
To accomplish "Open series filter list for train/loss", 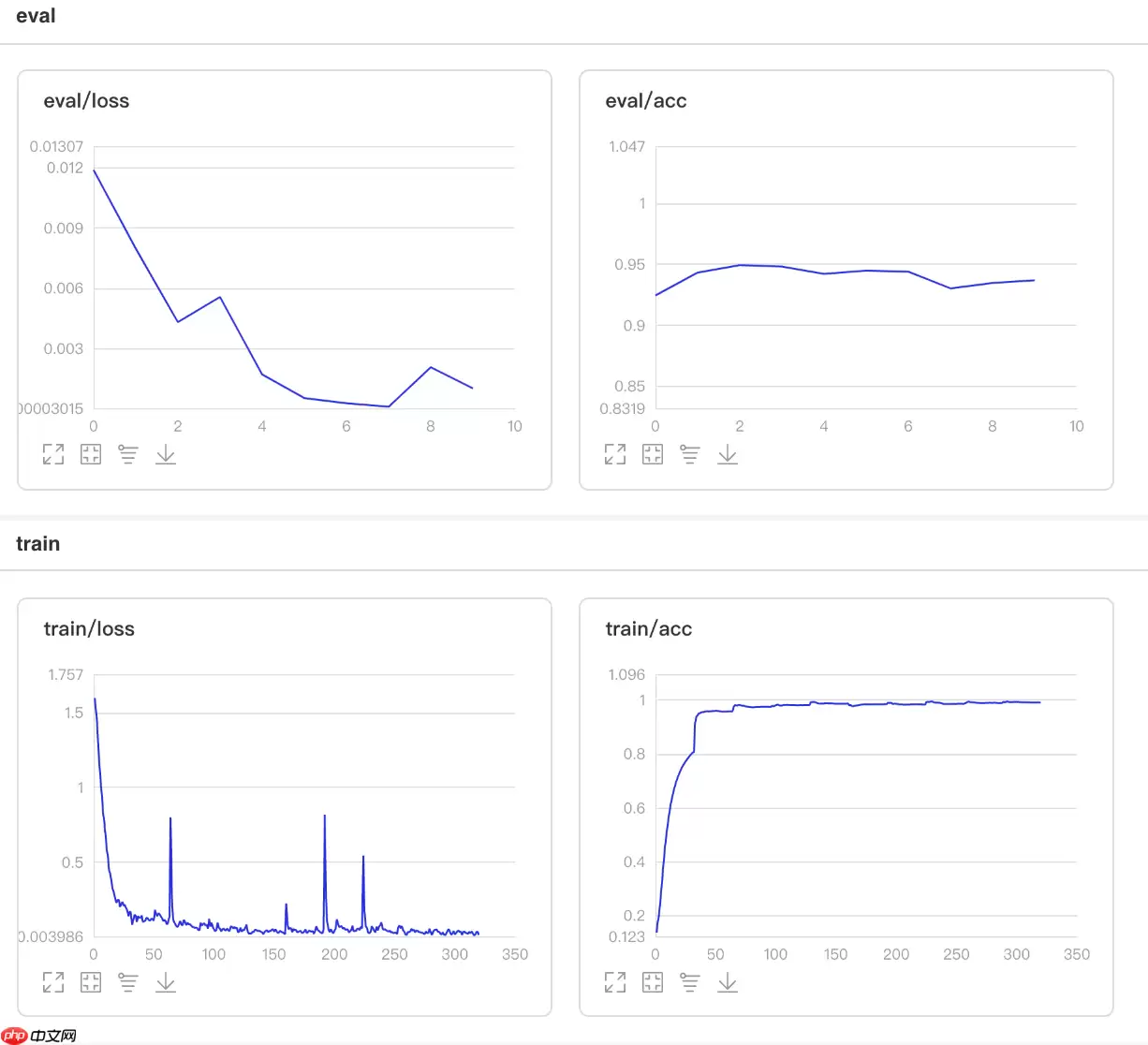I will 128,982.
